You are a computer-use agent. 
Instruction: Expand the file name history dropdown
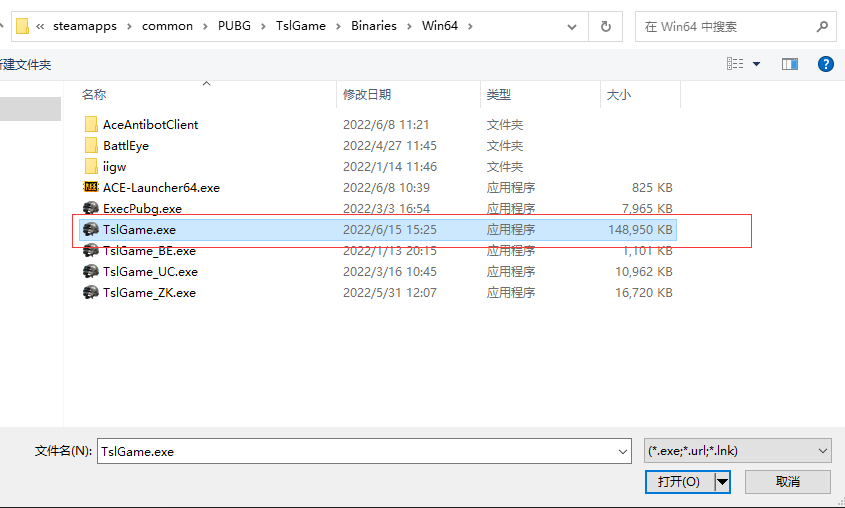622,451
